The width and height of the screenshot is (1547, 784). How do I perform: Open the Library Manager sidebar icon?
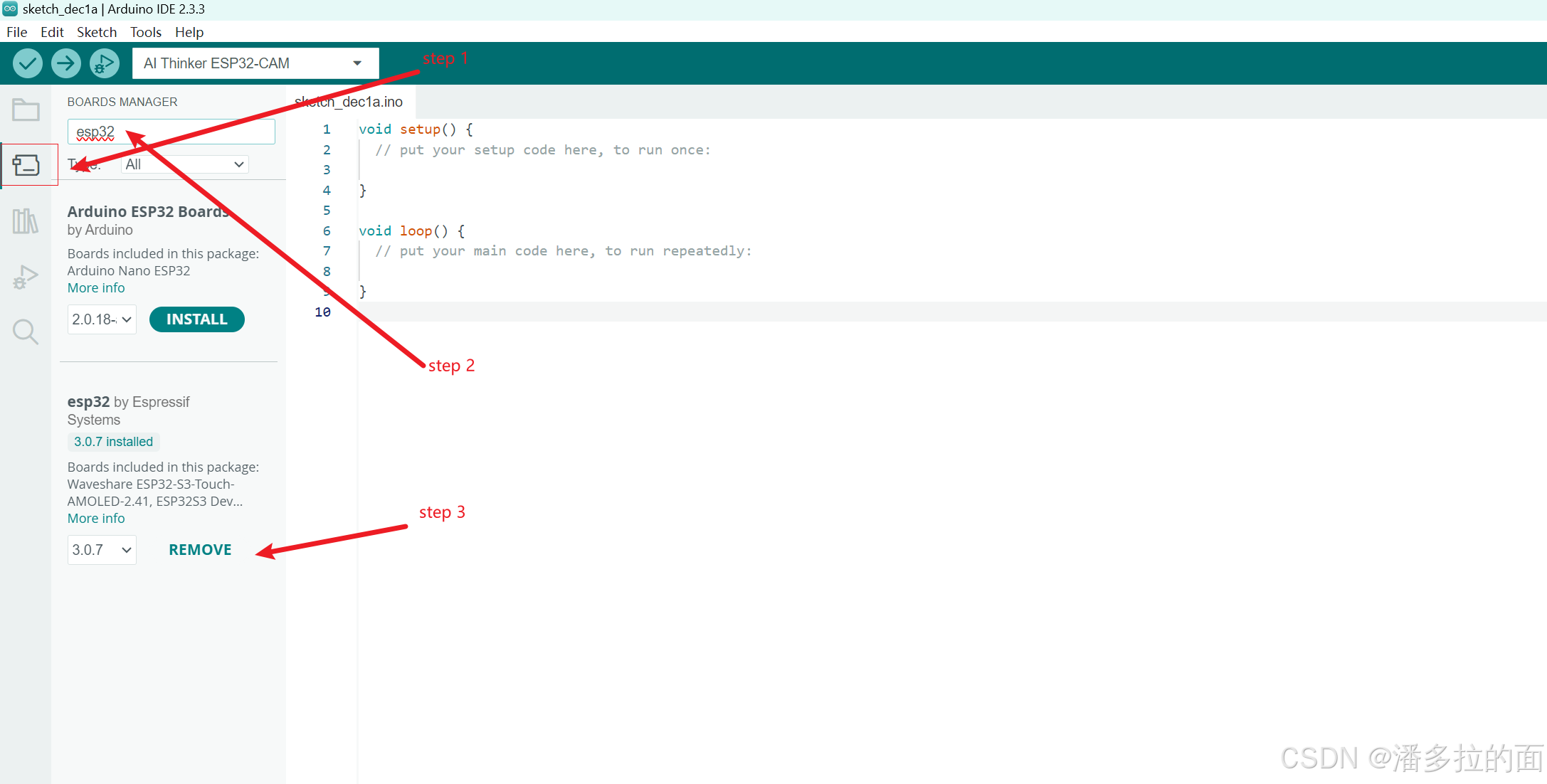26,221
